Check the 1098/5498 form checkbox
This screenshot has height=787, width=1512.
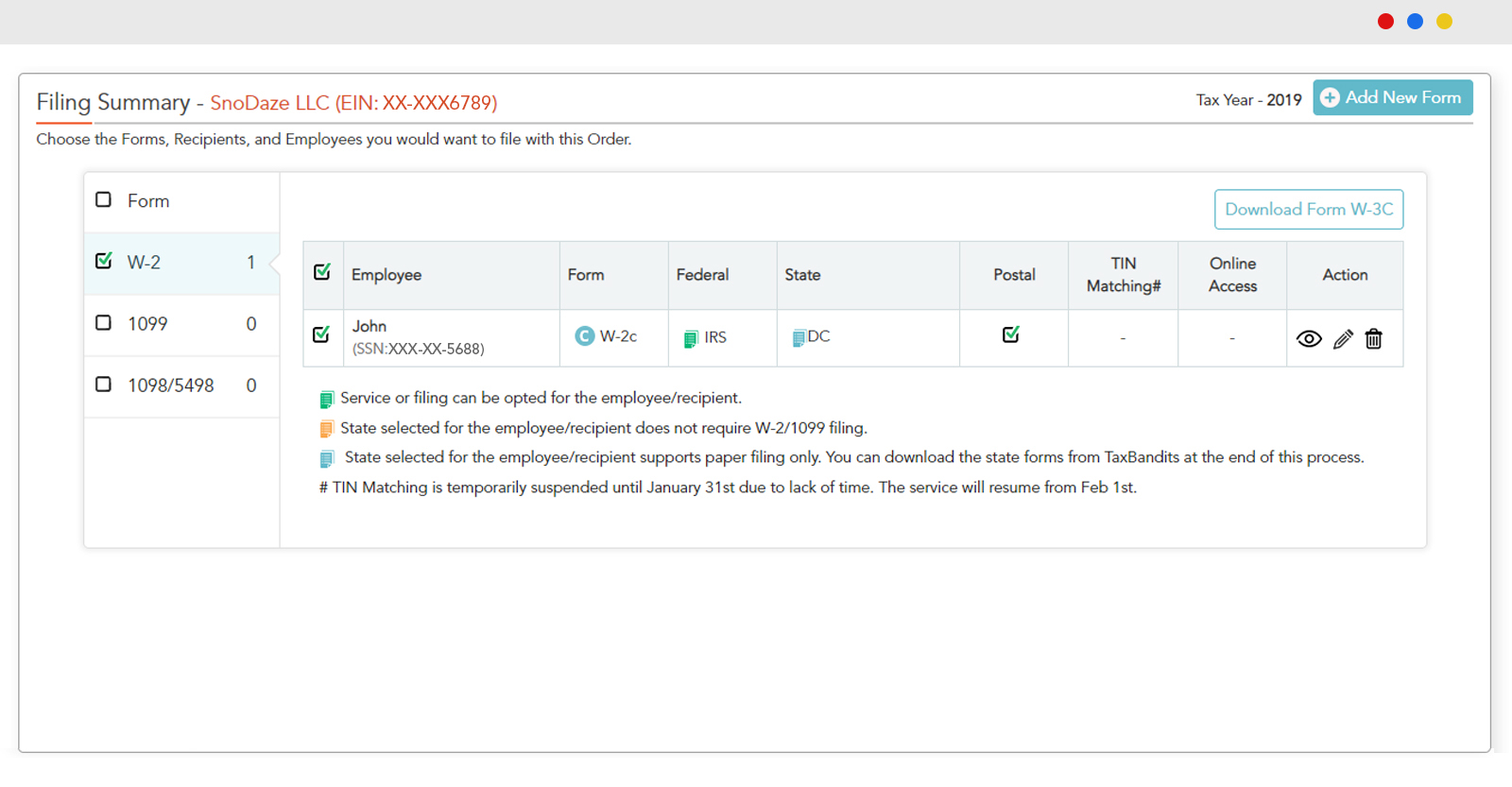[x=104, y=385]
